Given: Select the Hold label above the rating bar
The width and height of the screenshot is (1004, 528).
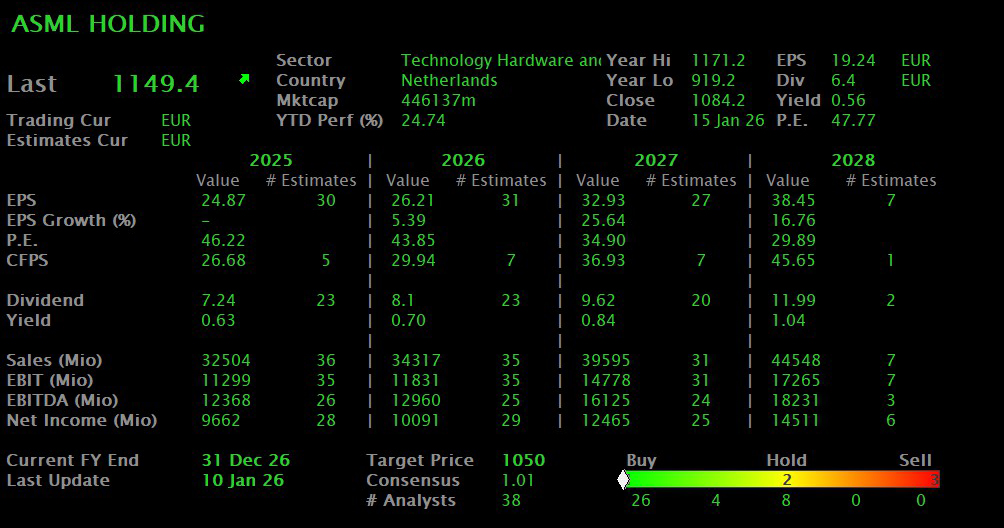Looking at the screenshot, I should tap(786, 460).
